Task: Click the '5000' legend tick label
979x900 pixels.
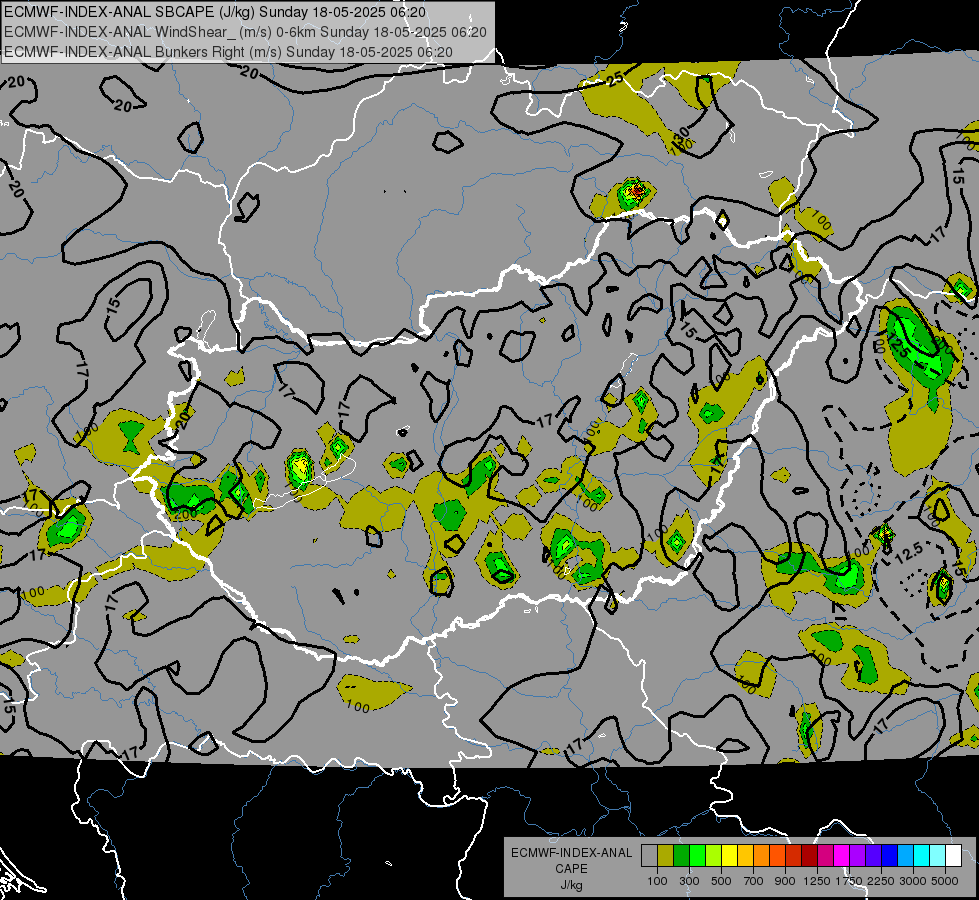Action: [x=945, y=881]
